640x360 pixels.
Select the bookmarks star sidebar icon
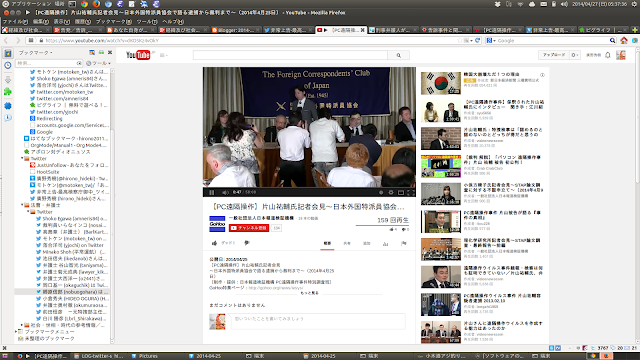[8, 53]
